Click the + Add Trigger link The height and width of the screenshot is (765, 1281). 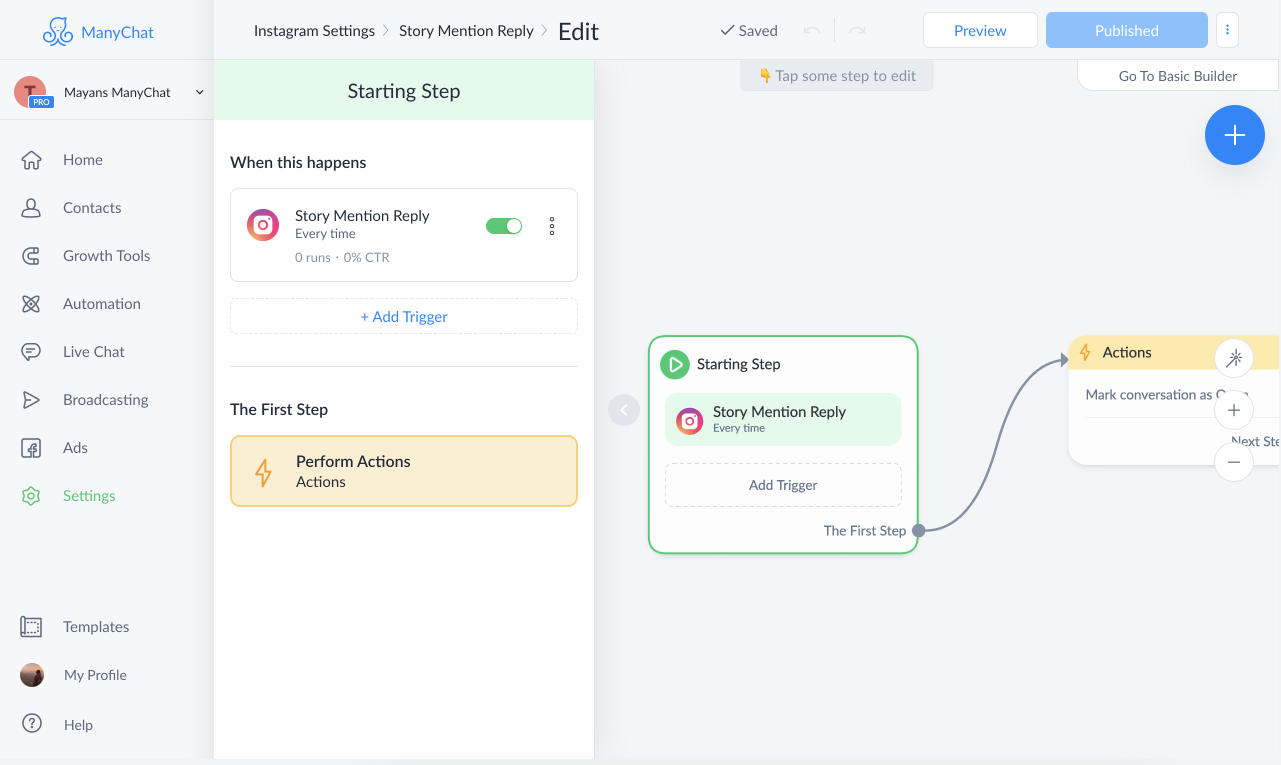pyautogui.click(x=404, y=316)
